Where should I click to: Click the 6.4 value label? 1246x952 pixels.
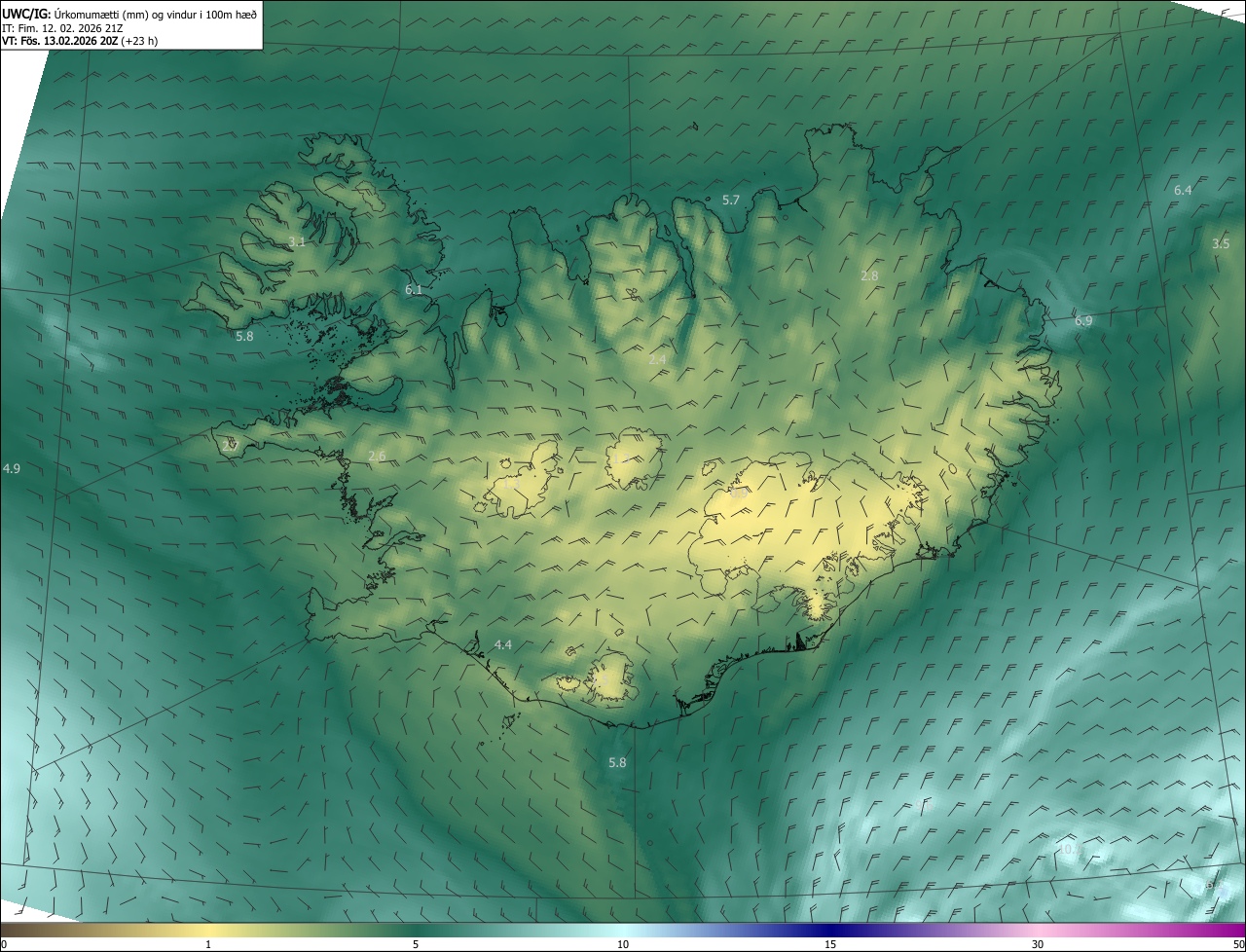tap(1183, 190)
